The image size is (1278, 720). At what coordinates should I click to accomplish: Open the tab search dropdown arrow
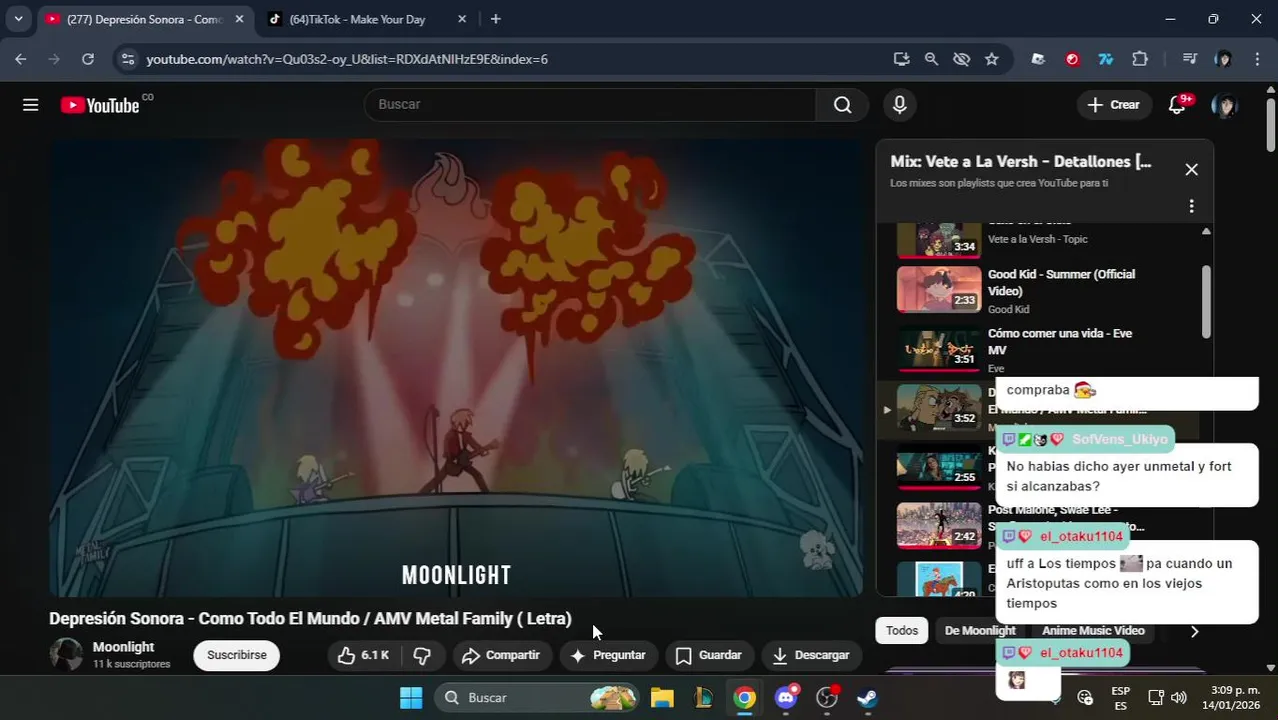[x=18, y=19]
